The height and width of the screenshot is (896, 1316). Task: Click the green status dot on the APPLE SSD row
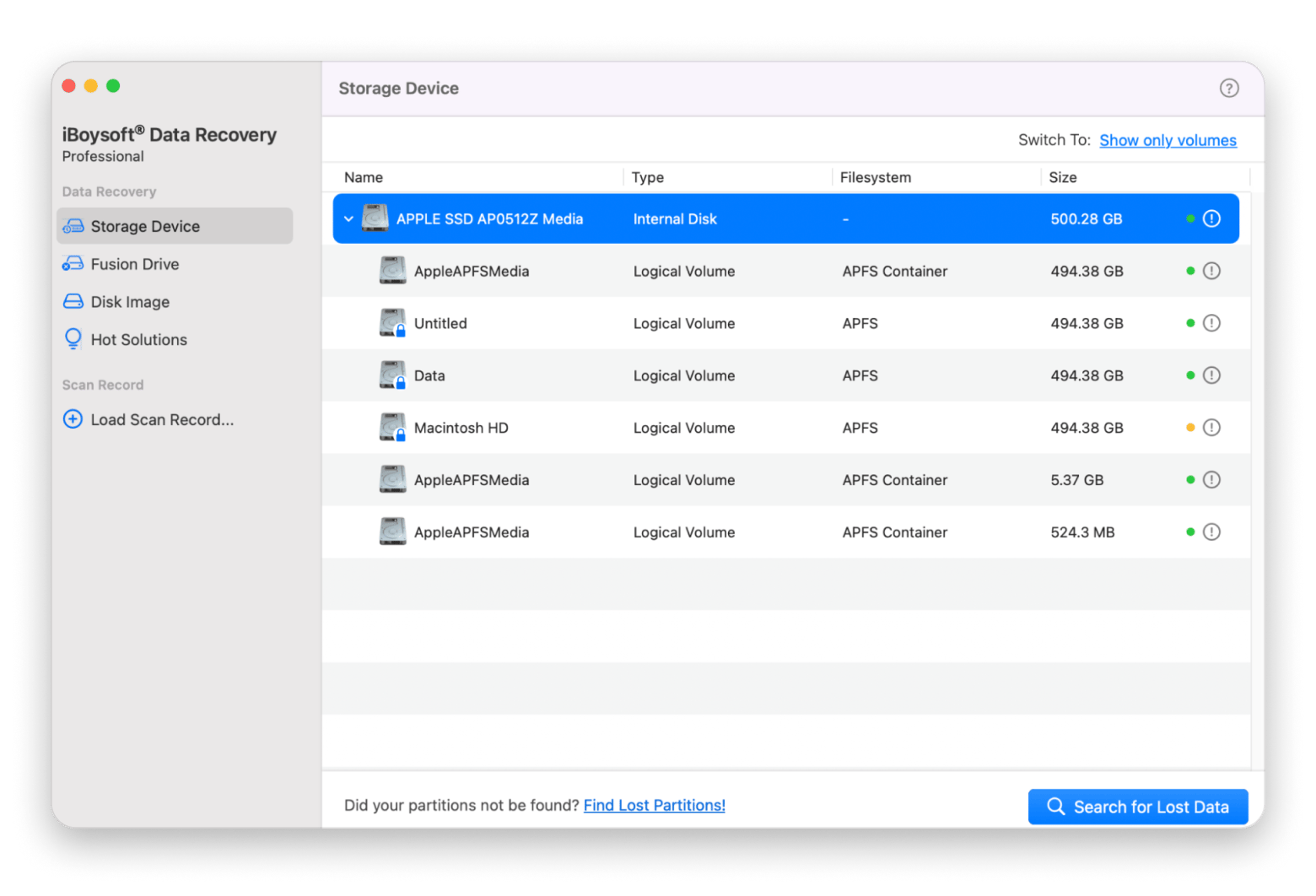(1190, 219)
